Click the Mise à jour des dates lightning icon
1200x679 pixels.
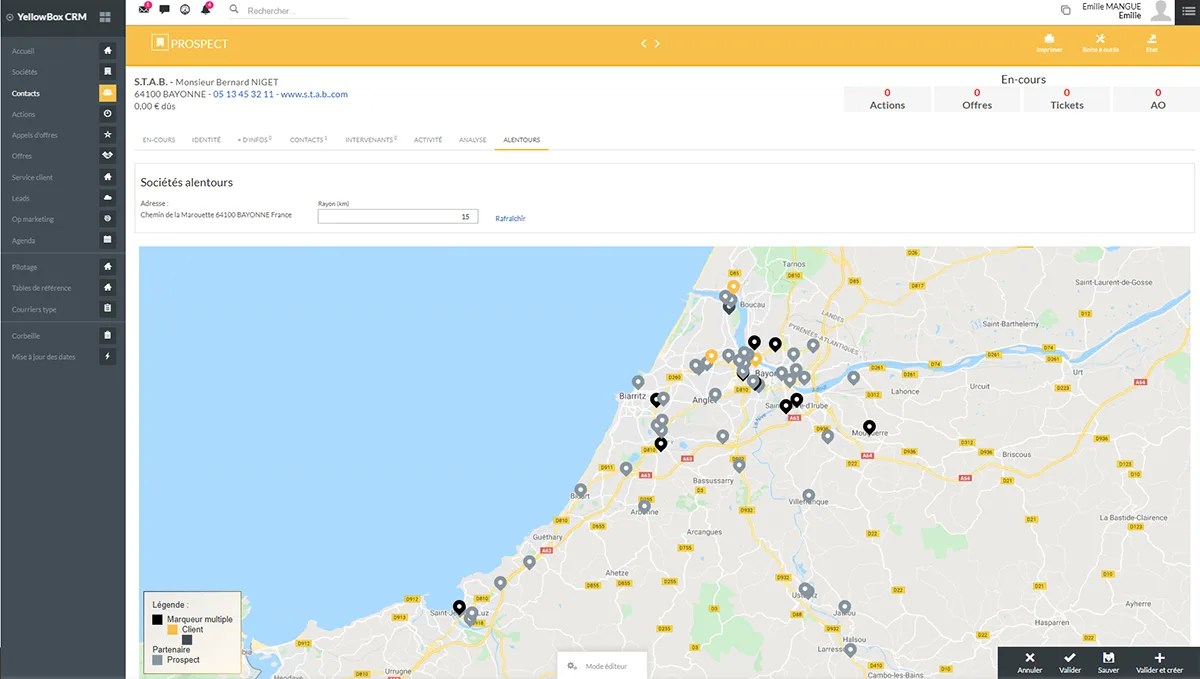click(x=108, y=357)
